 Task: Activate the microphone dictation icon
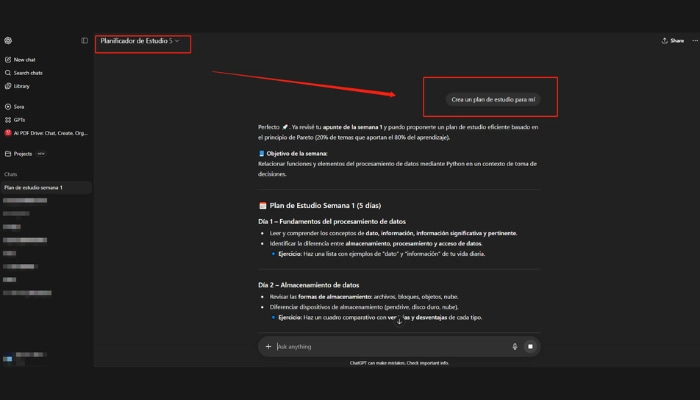tap(515, 346)
